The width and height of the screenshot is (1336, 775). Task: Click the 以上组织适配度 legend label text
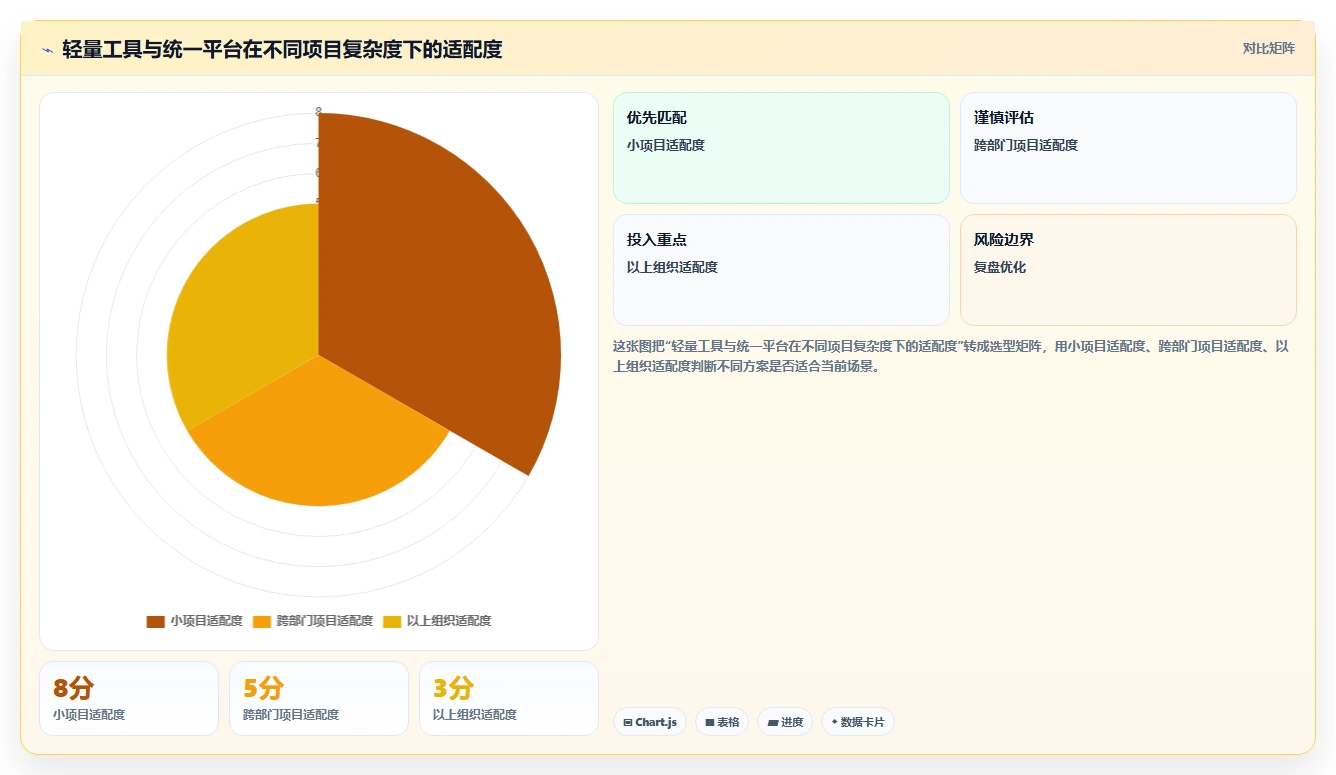point(449,621)
